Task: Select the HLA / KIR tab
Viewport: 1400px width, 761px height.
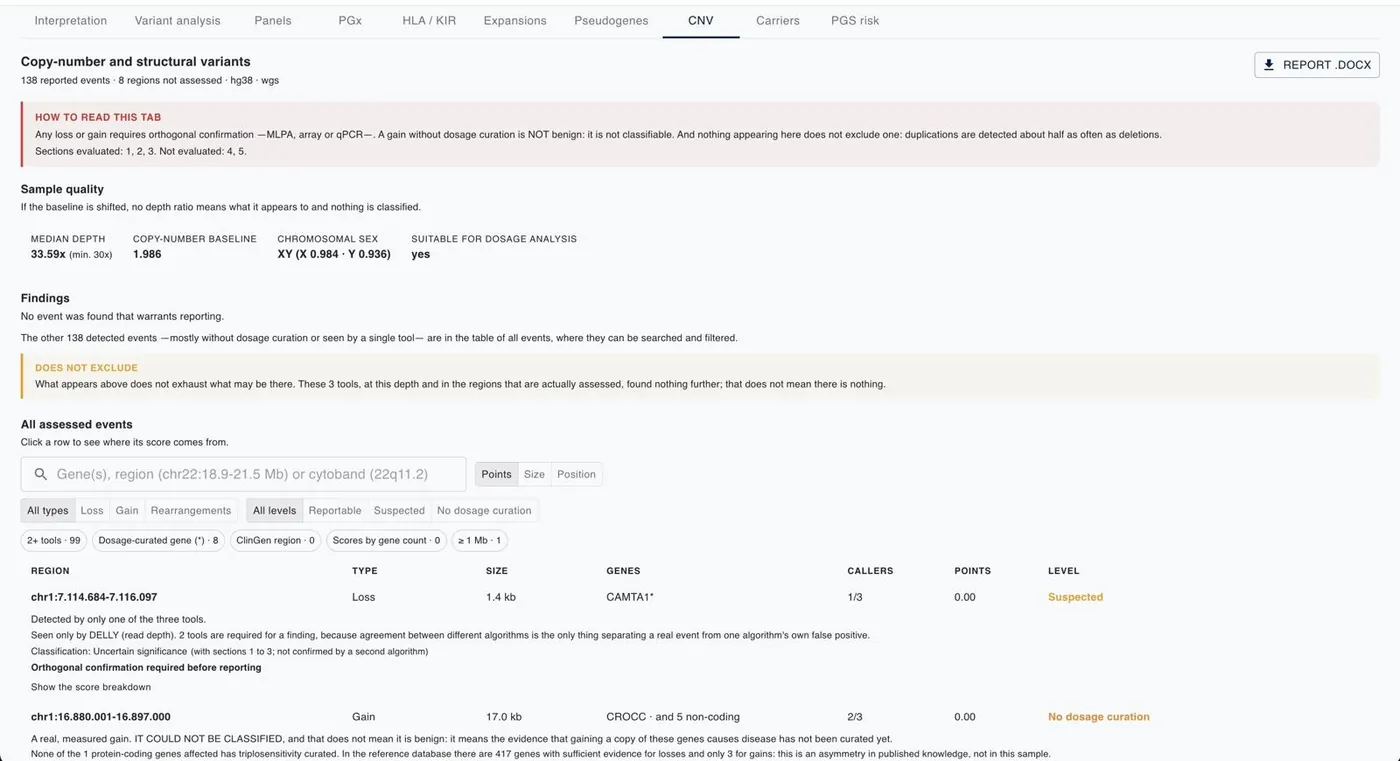Action: point(429,20)
